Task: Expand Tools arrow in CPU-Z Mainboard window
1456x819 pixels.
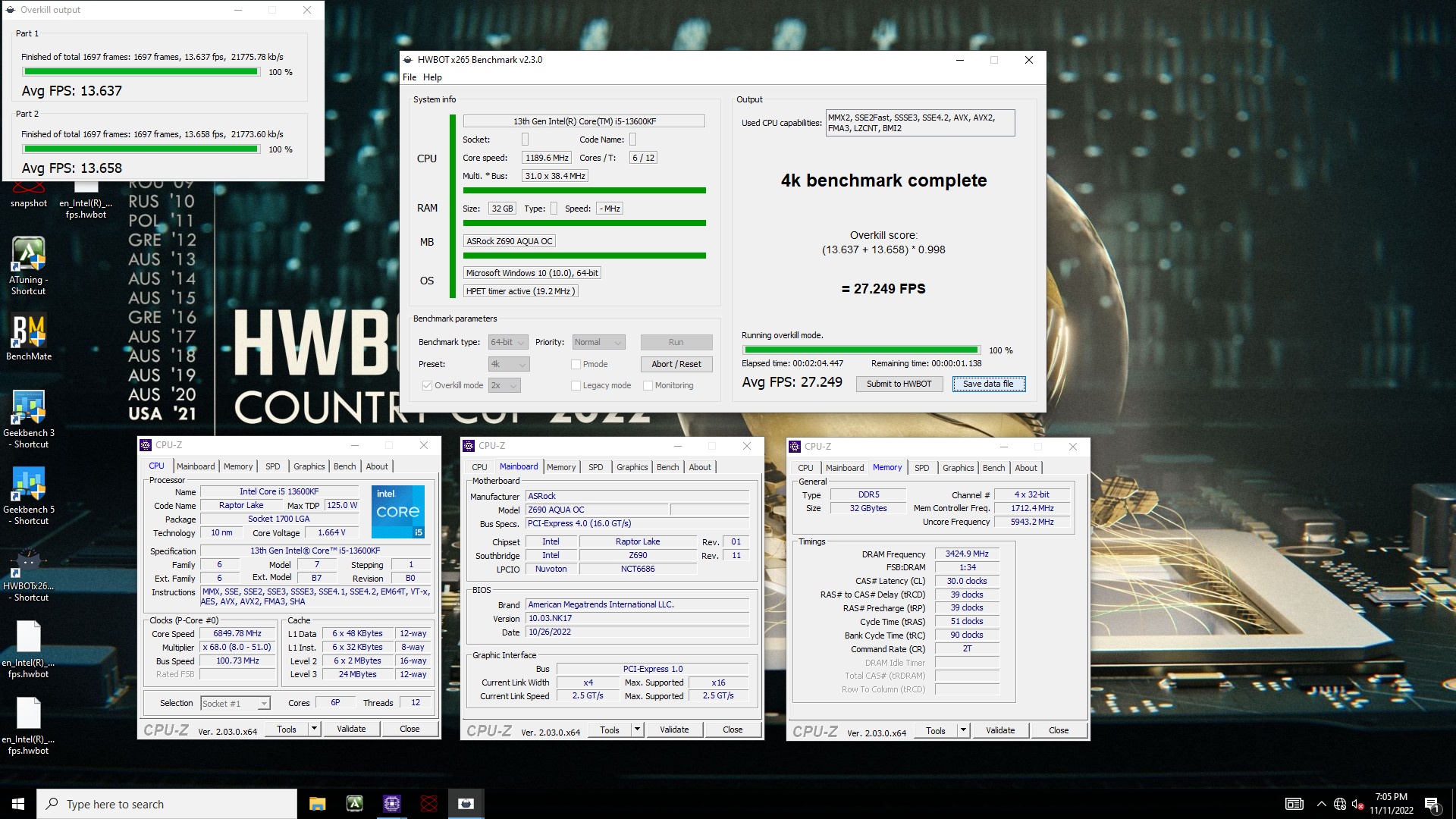Action: coord(637,730)
